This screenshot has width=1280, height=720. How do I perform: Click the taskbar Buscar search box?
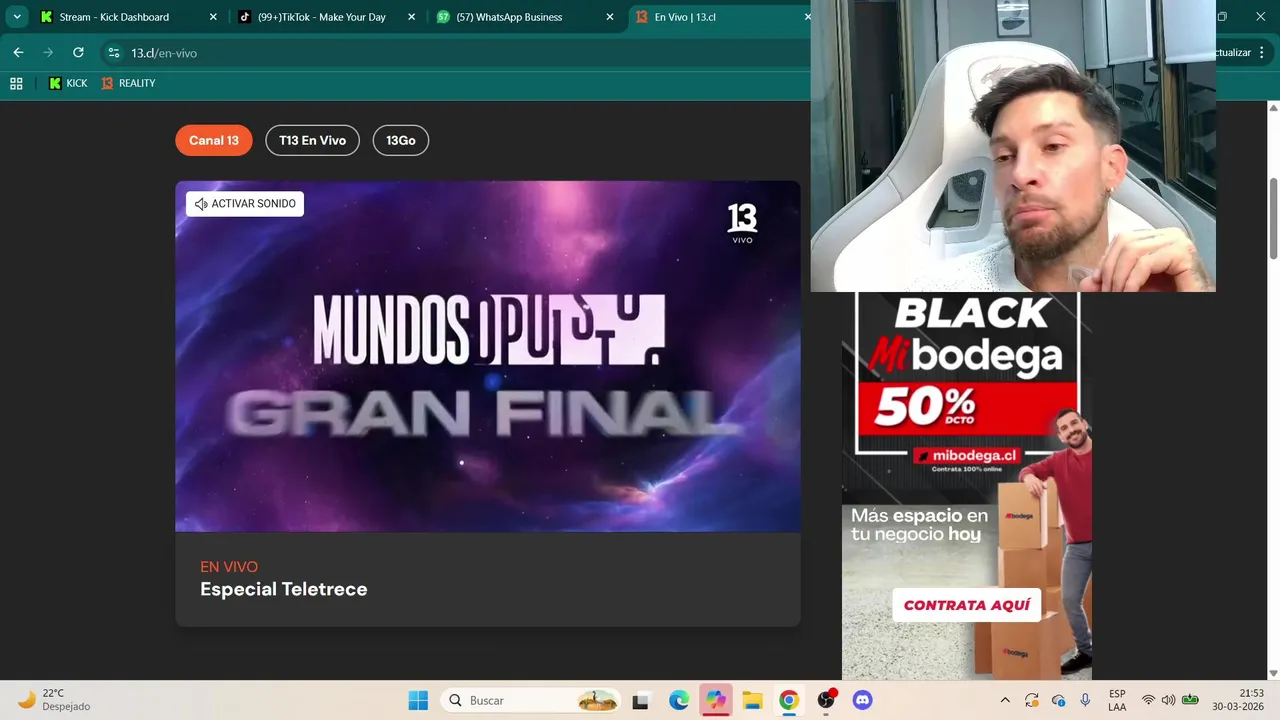(x=532, y=700)
